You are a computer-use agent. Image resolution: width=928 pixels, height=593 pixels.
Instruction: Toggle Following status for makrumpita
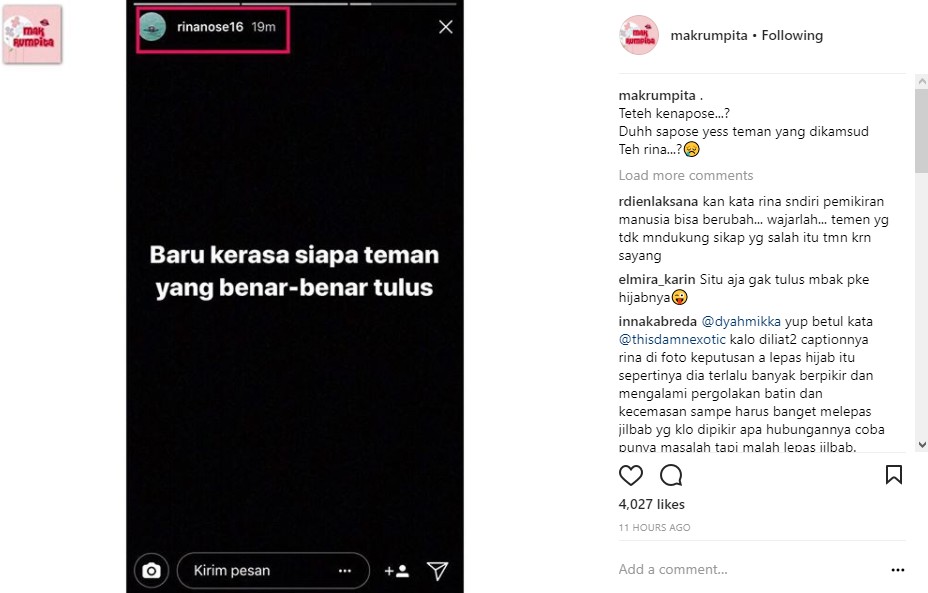click(792, 36)
